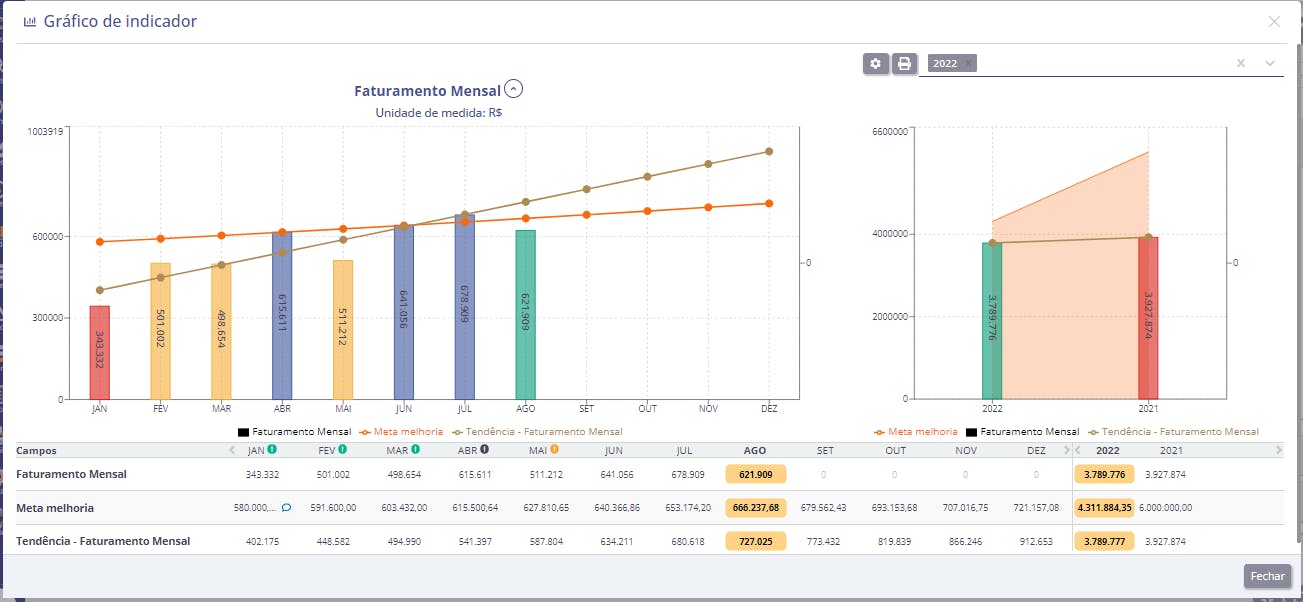
Task: Click the Fechar button
Action: point(1267,576)
